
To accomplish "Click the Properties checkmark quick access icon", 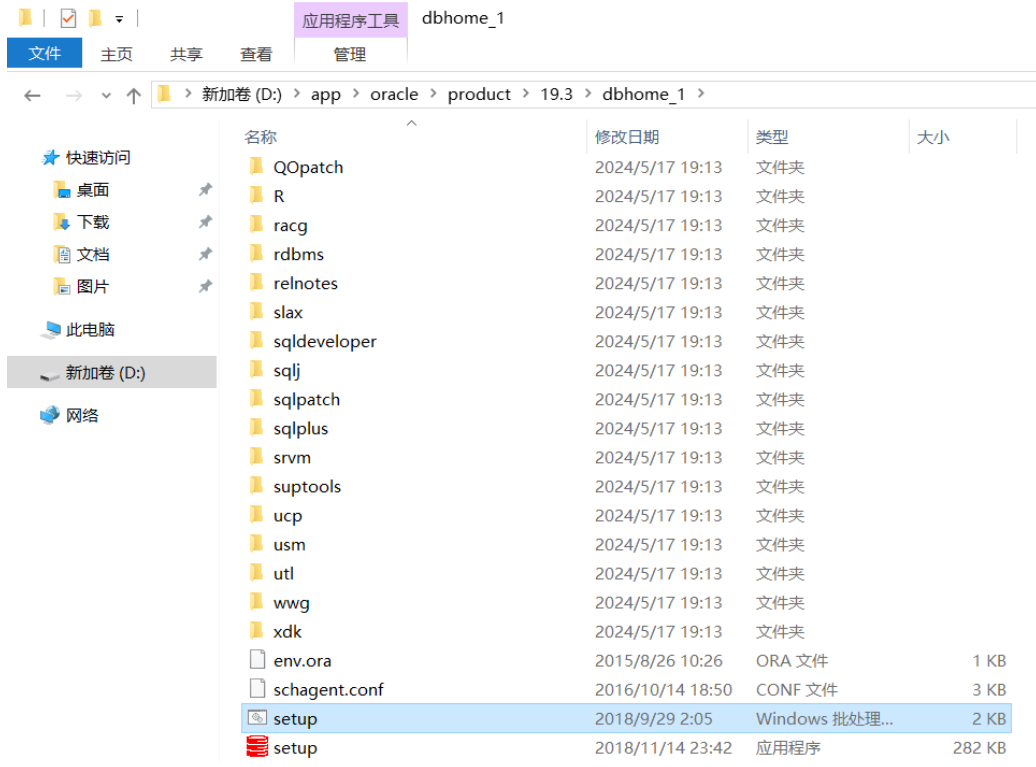I will [x=68, y=18].
